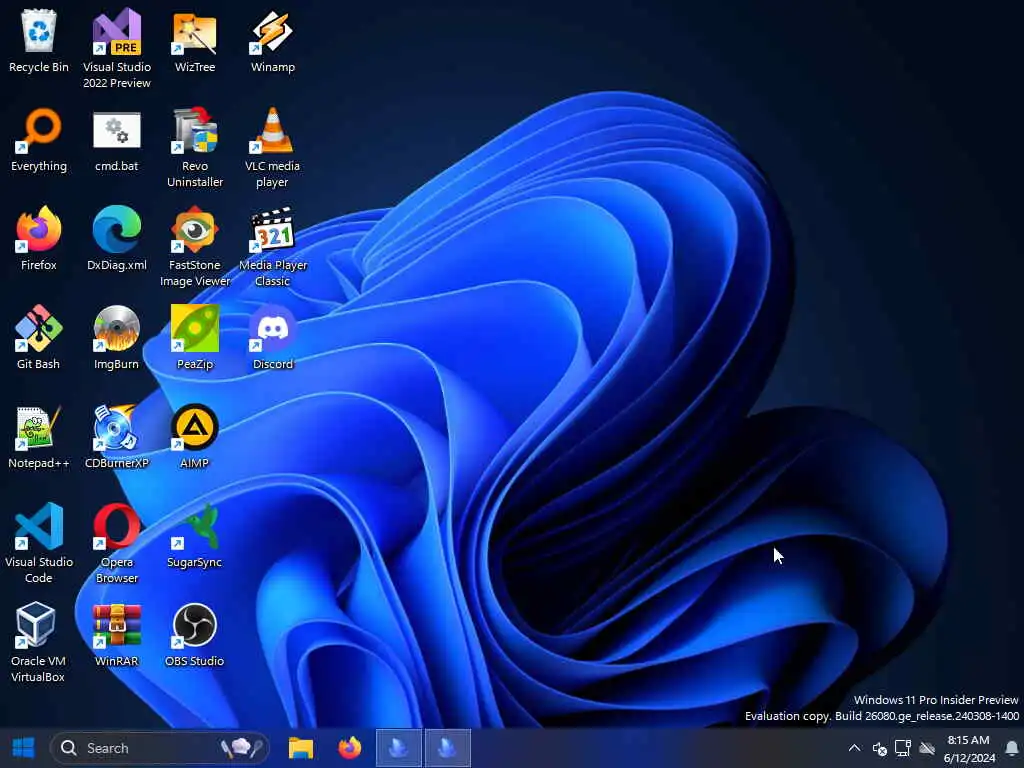Open the network status tray icon
Image resolution: width=1024 pixels, height=768 pixels.
(903, 748)
